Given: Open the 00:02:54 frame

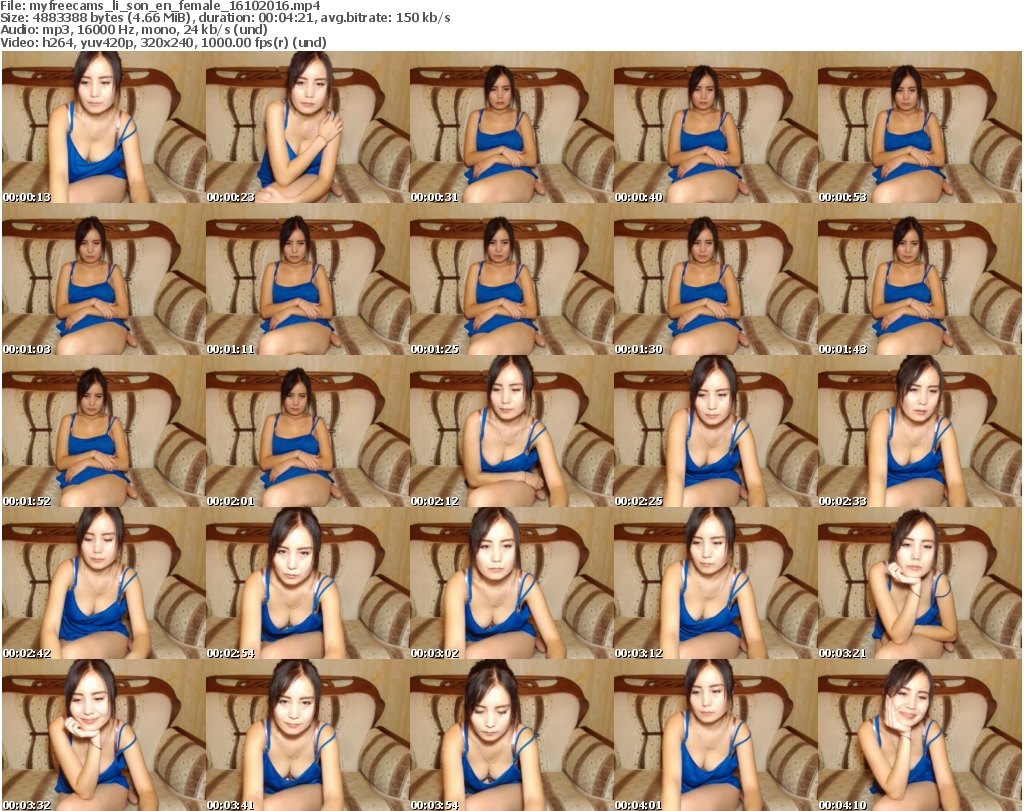Looking at the screenshot, I should point(308,583).
